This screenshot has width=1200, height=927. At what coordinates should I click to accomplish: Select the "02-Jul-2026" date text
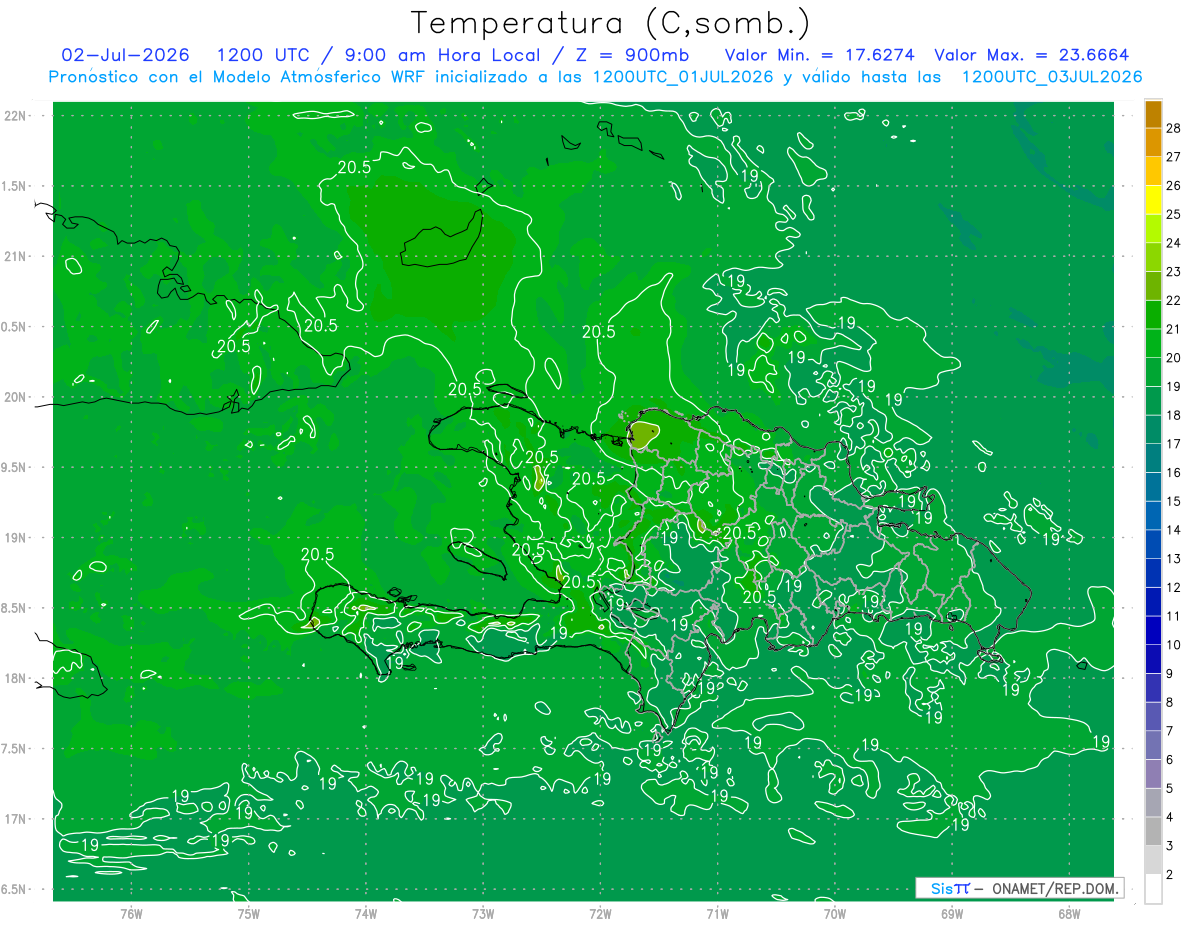(125, 55)
